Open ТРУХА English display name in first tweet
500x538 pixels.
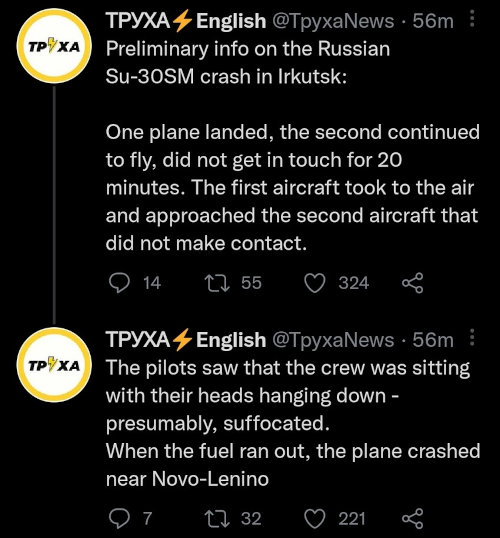186,21
